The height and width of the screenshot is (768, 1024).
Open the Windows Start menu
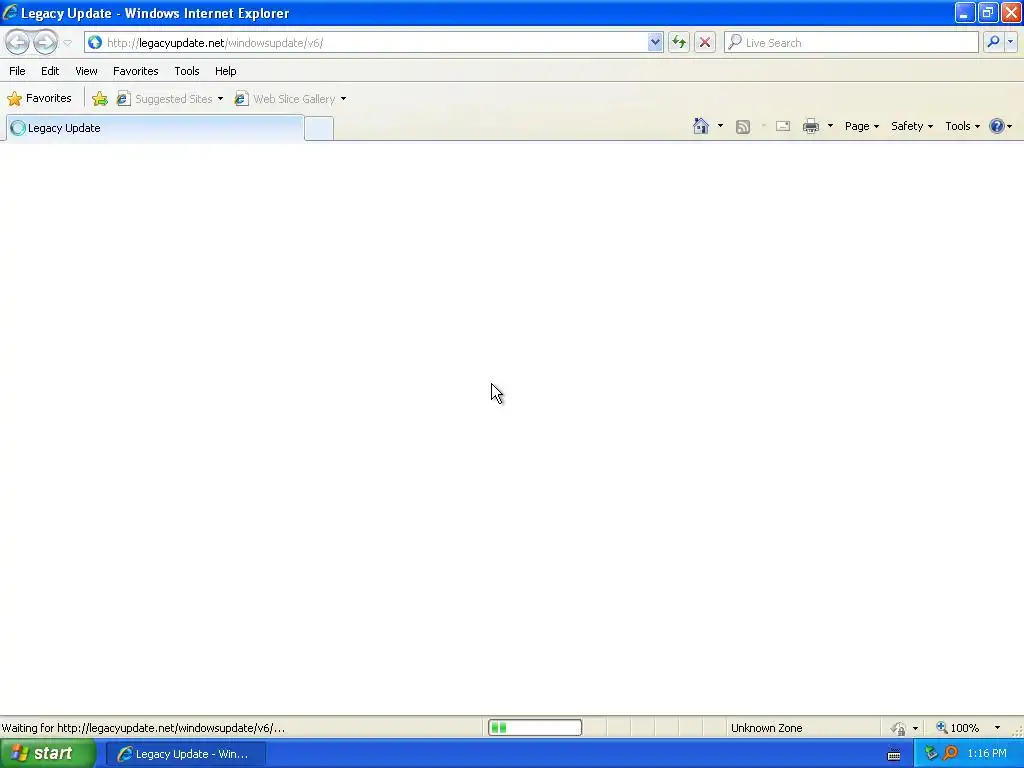pos(48,754)
